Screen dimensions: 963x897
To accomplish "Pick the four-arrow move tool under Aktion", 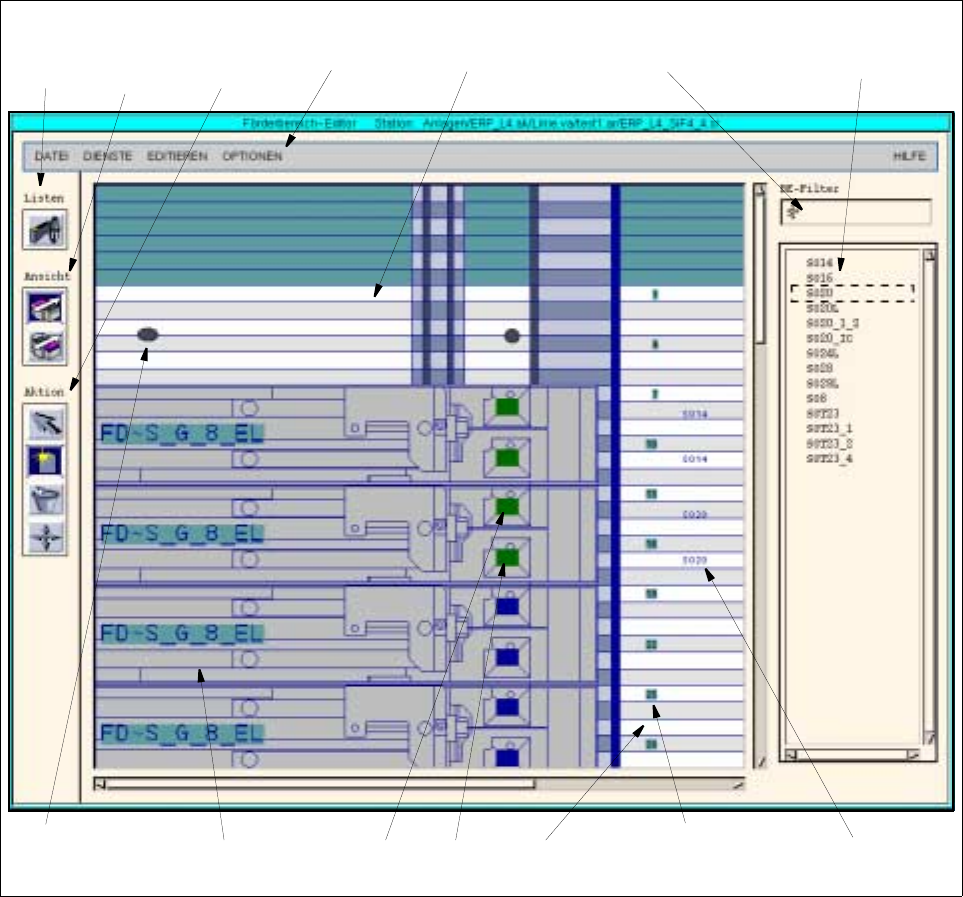I will pos(45,537).
